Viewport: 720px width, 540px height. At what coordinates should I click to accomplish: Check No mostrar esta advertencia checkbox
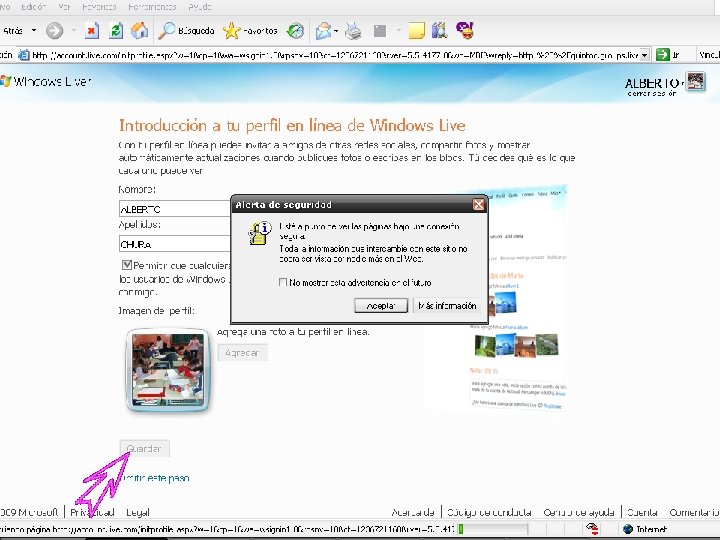coord(283,282)
